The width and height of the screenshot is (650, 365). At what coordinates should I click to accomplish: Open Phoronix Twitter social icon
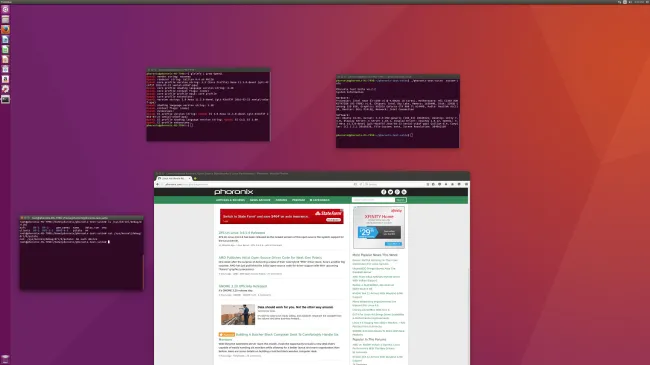coord(390,192)
